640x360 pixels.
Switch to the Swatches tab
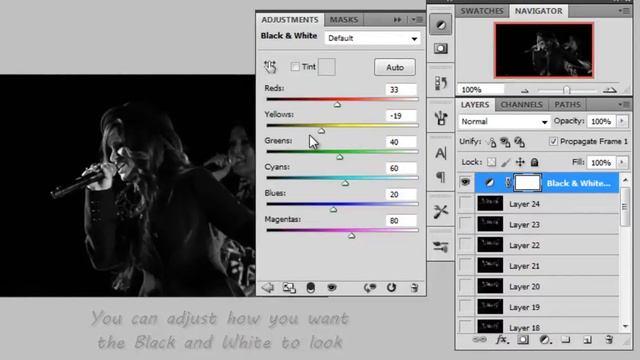click(x=482, y=11)
